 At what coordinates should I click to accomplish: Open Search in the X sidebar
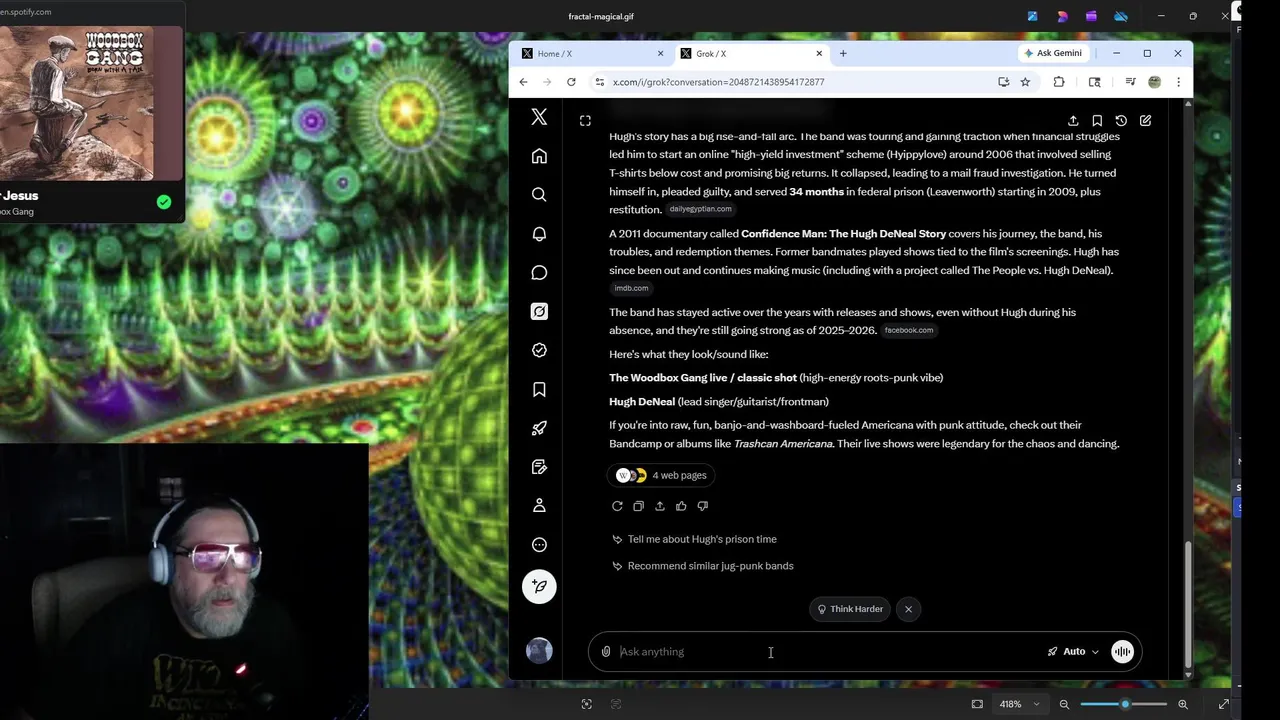click(x=539, y=195)
